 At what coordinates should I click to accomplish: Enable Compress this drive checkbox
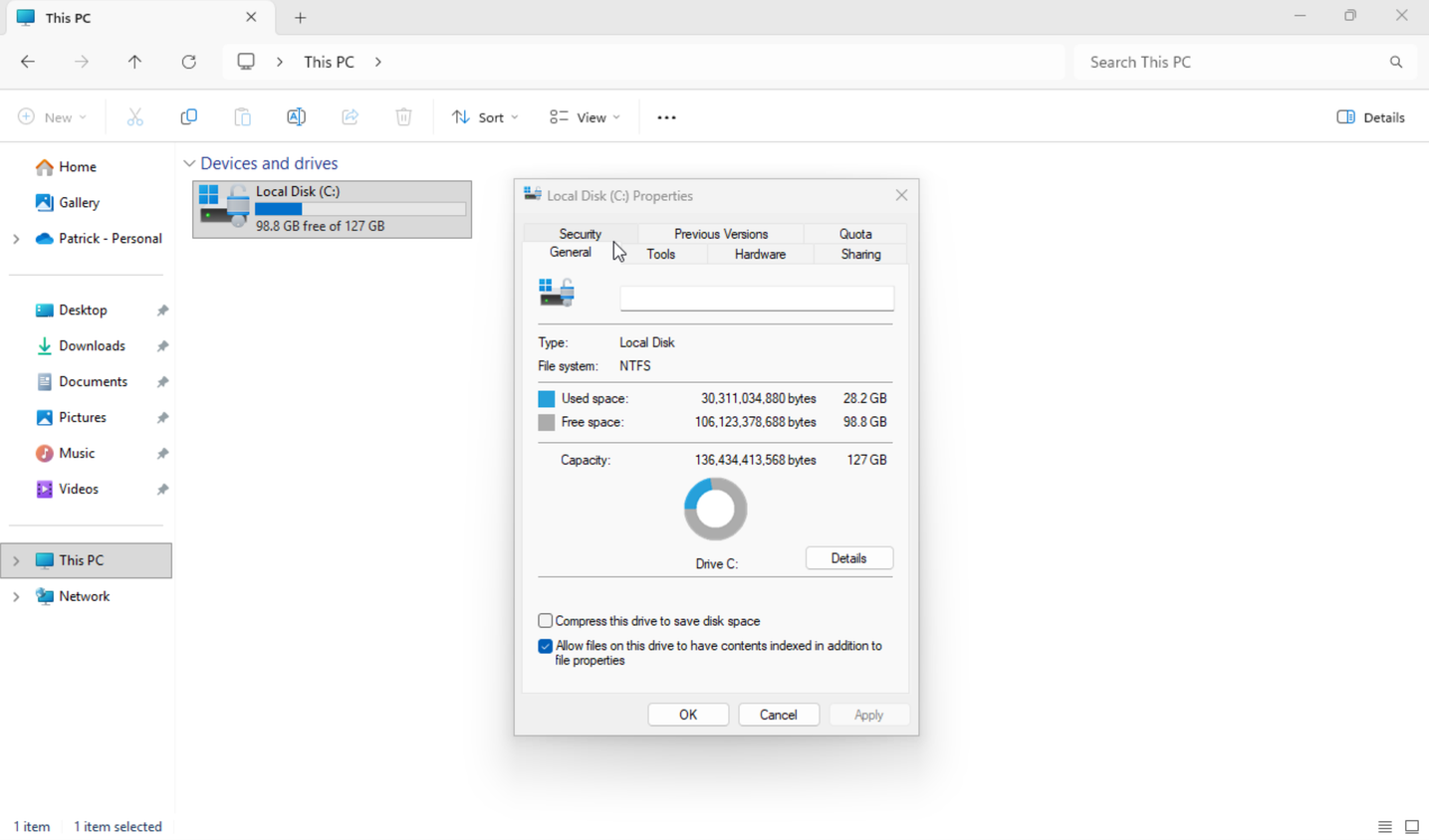coord(545,621)
